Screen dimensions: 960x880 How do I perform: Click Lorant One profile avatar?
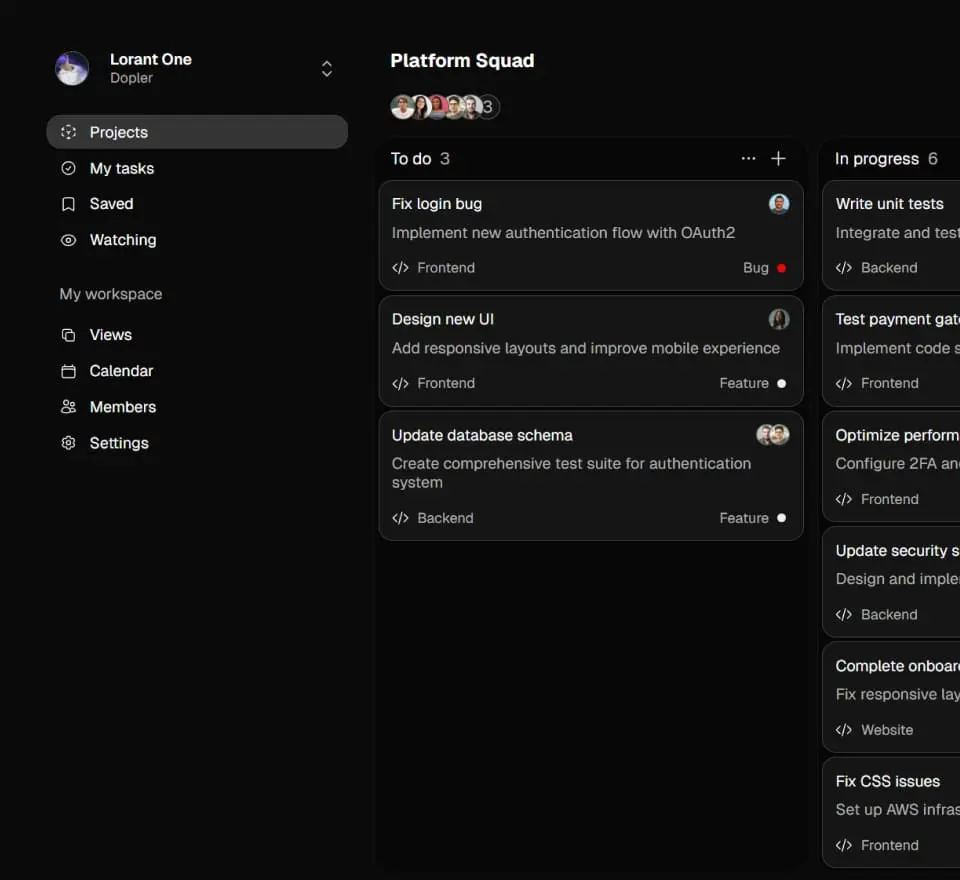(x=72, y=68)
